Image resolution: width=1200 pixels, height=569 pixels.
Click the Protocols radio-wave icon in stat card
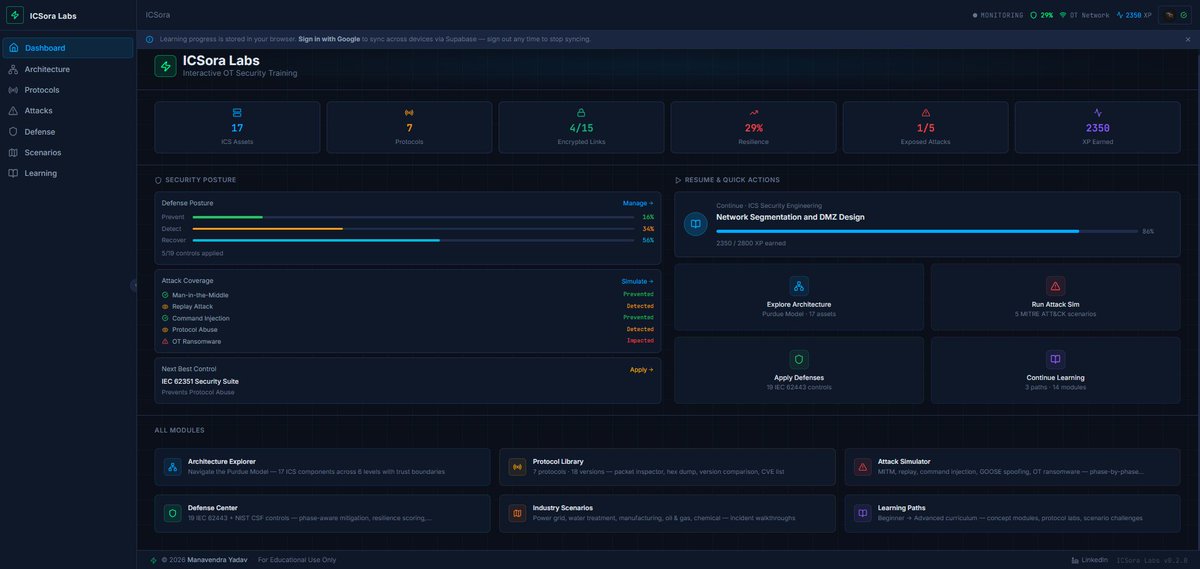409,113
